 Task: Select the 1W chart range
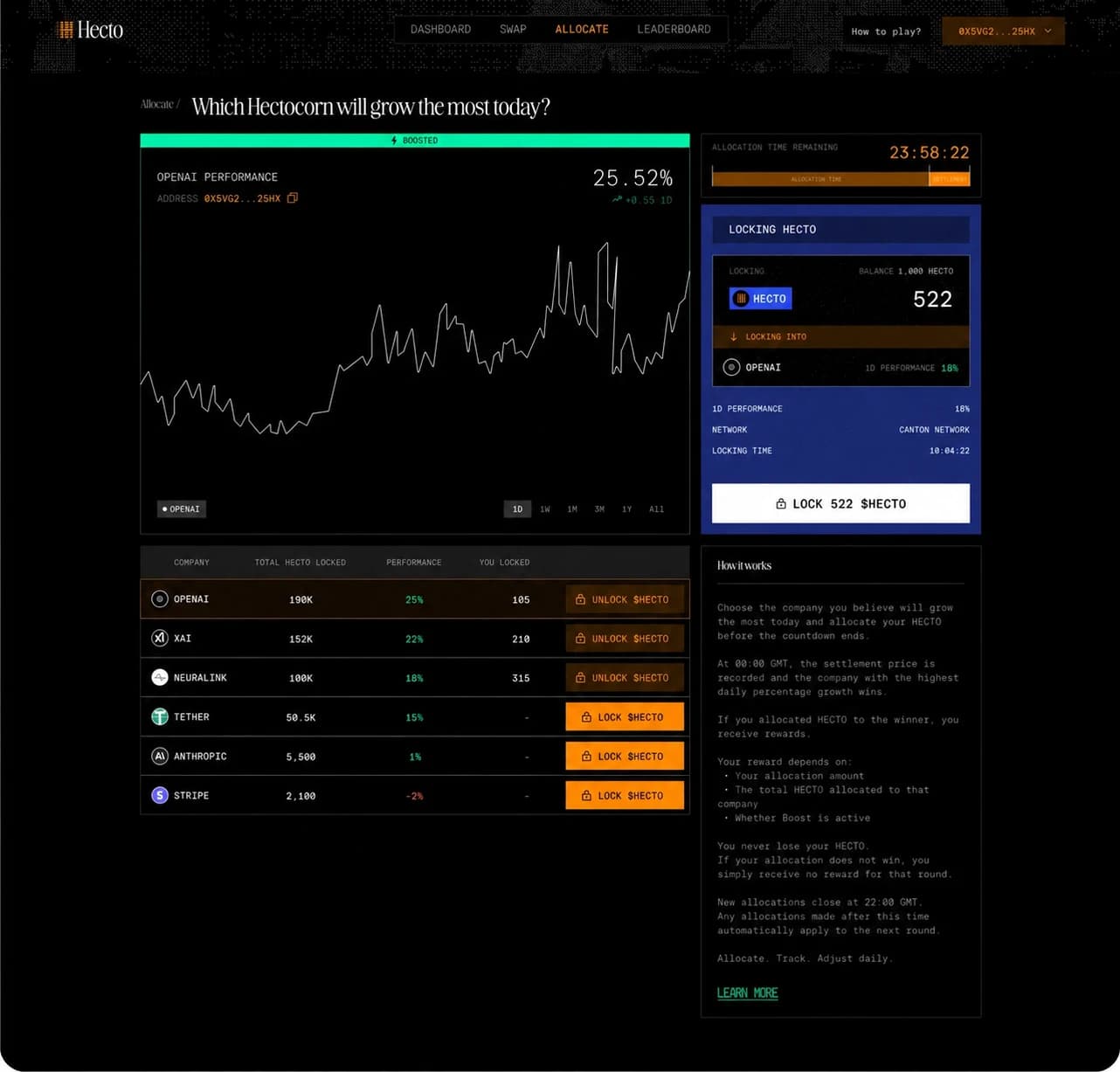(545, 509)
